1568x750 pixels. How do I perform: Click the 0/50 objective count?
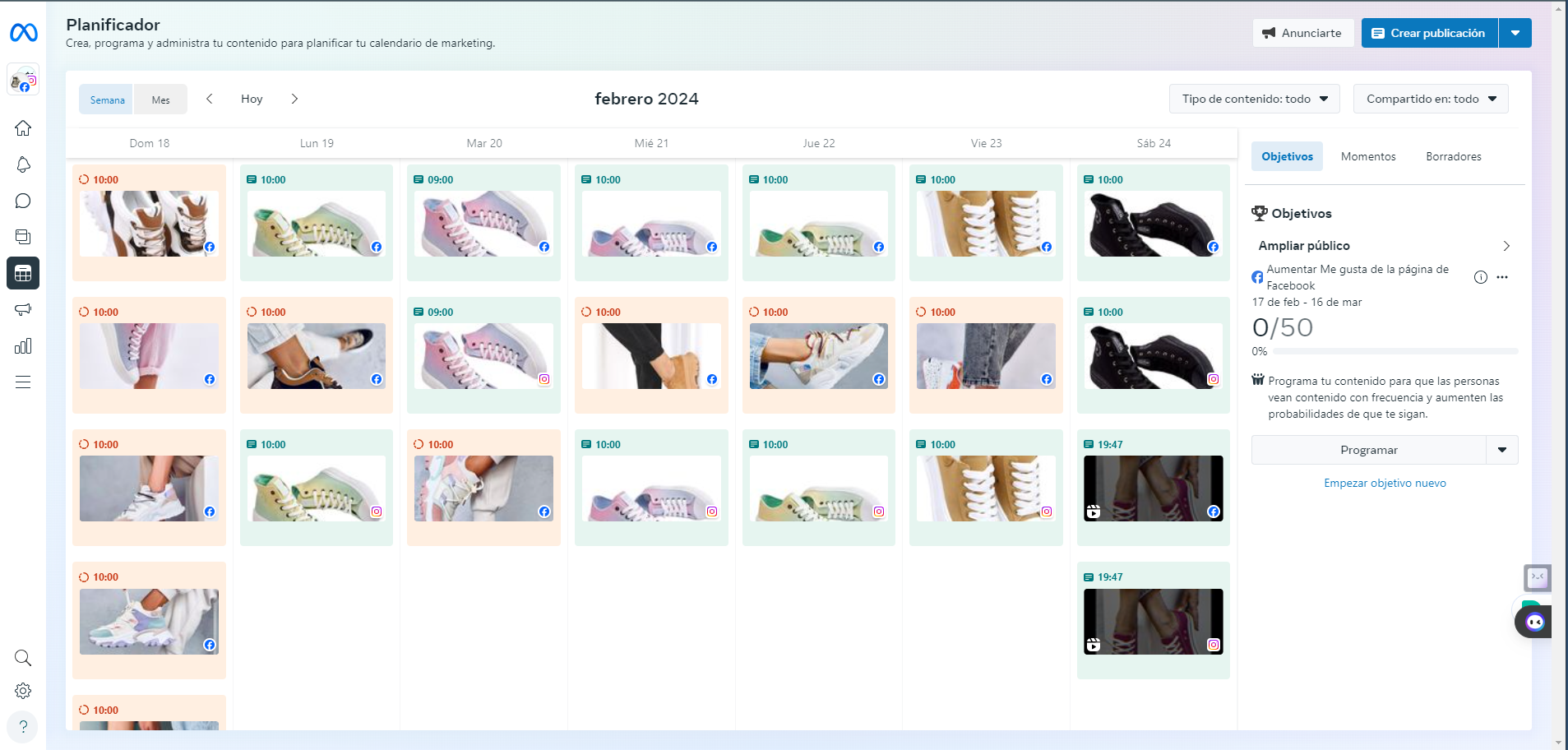tap(1282, 327)
